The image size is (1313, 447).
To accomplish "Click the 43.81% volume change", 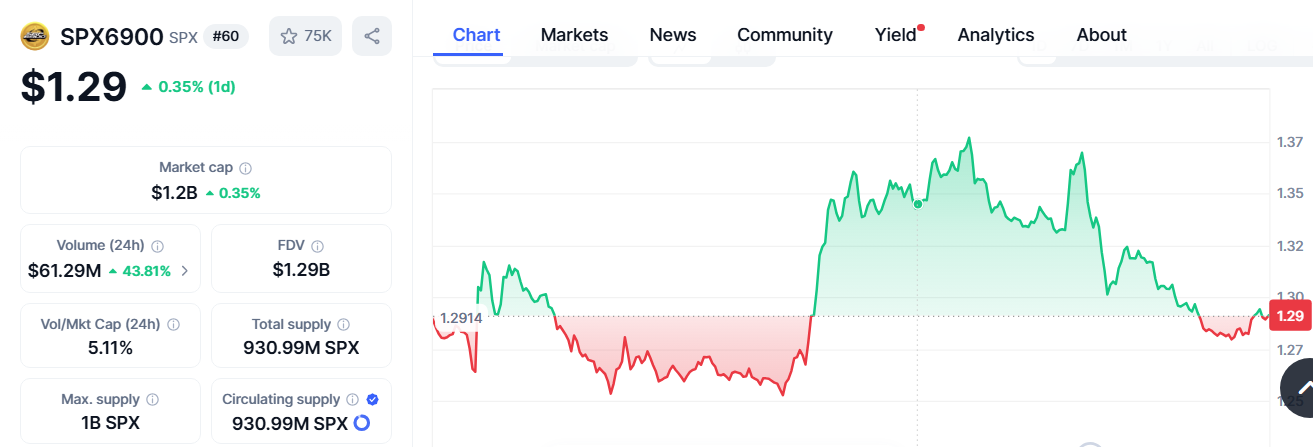I will click(139, 271).
